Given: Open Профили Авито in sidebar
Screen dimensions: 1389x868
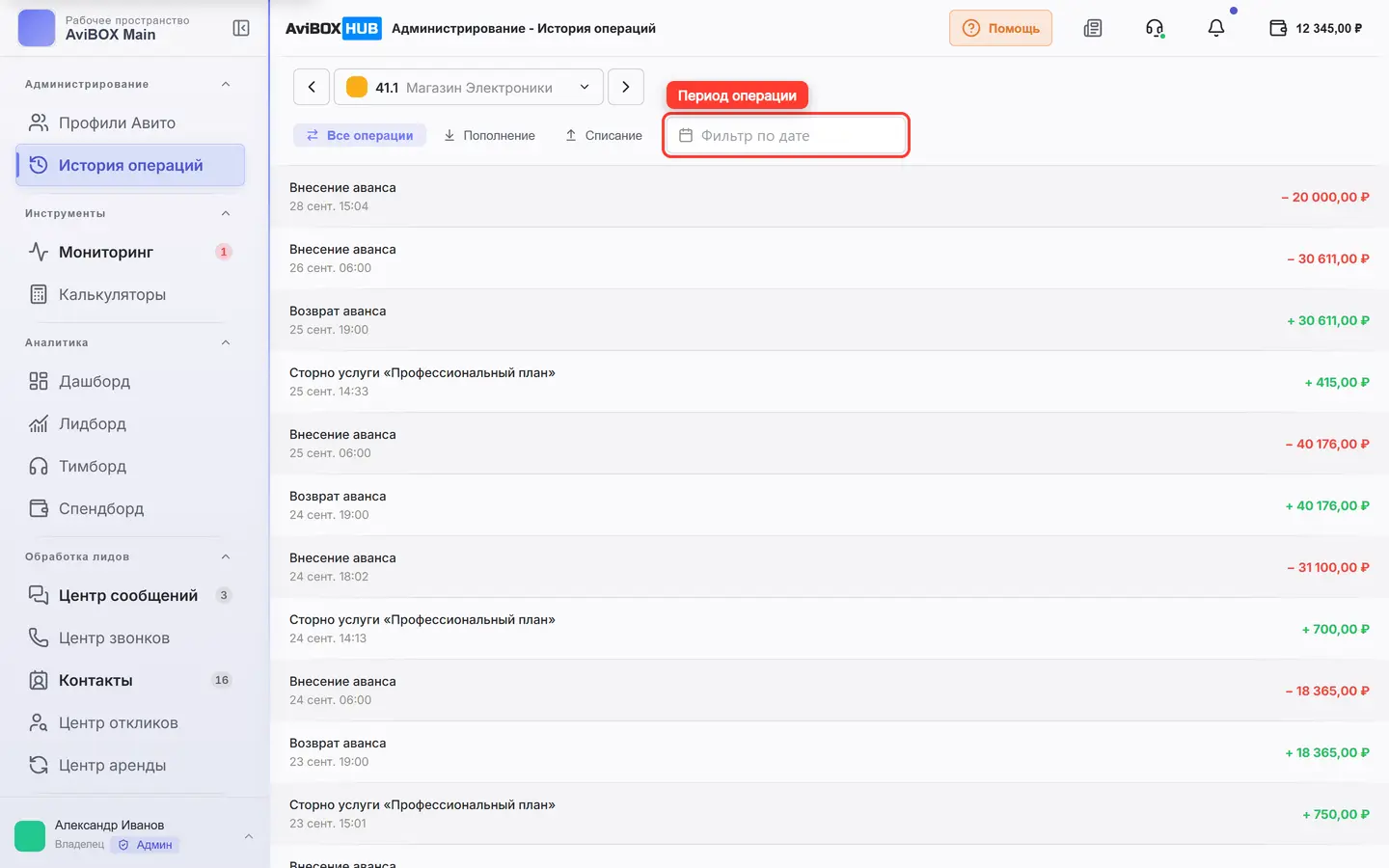Looking at the screenshot, I should click(130, 122).
